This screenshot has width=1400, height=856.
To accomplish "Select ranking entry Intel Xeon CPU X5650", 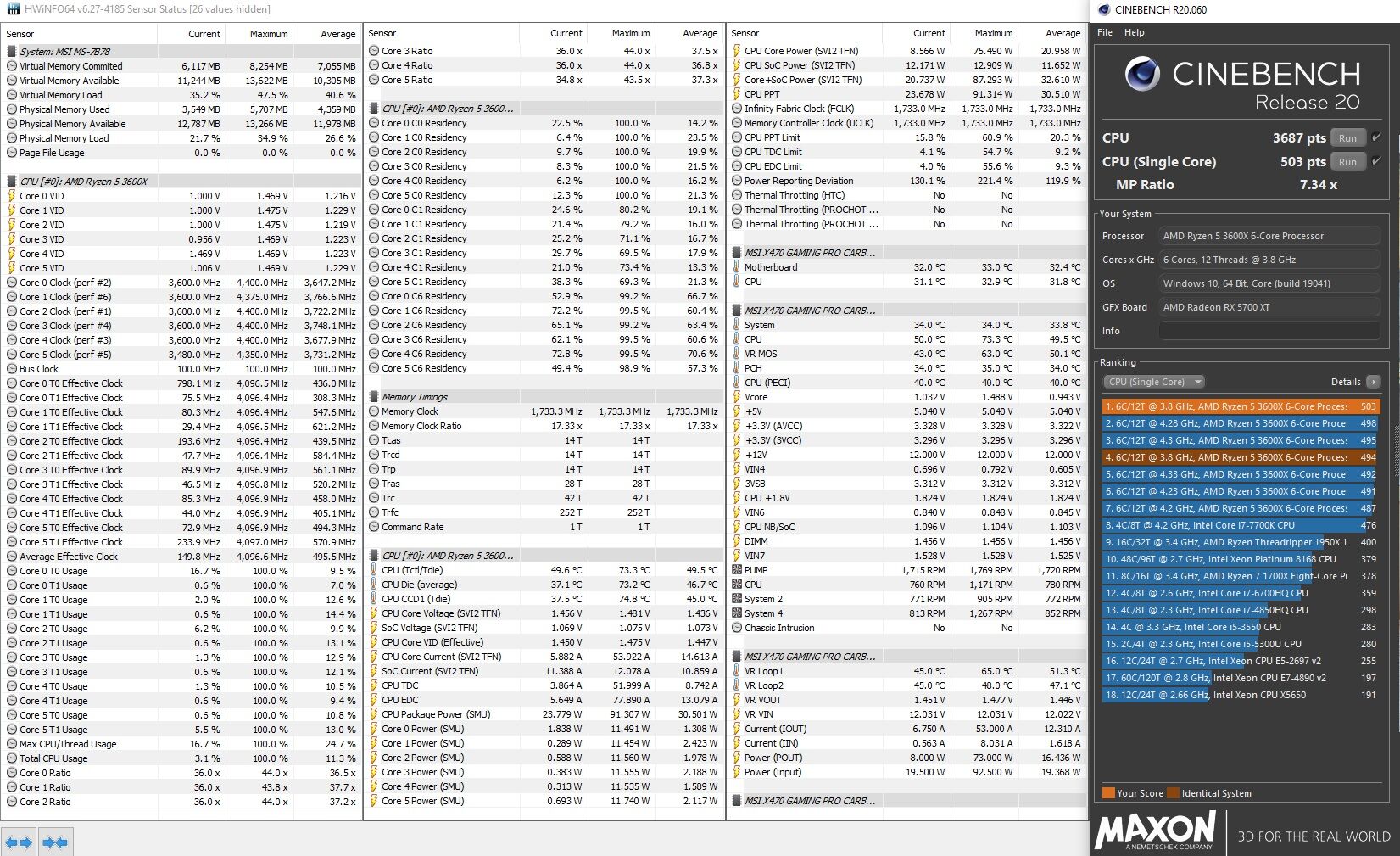I will (1241, 695).
